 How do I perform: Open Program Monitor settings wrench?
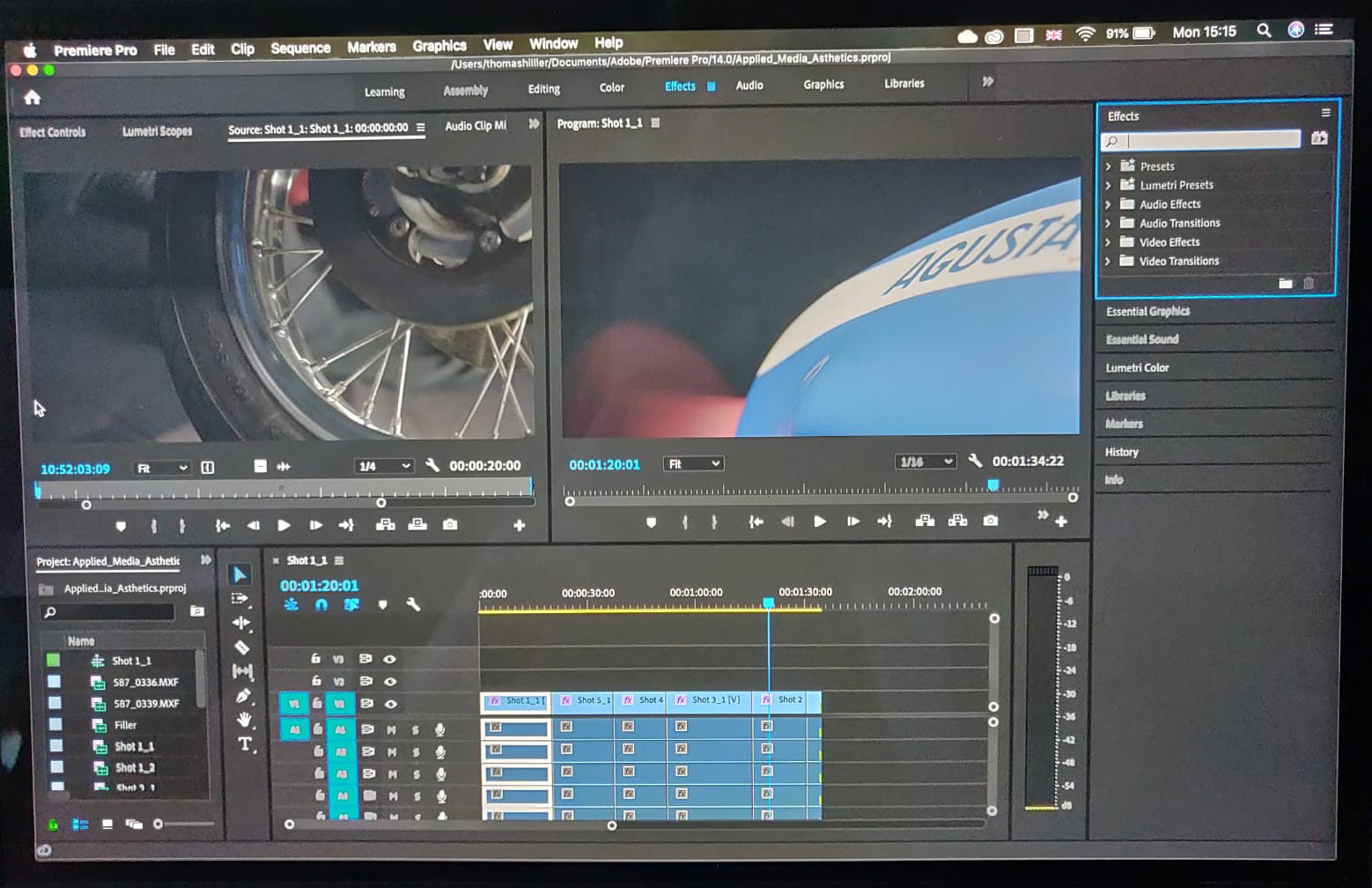pos(975,460)
